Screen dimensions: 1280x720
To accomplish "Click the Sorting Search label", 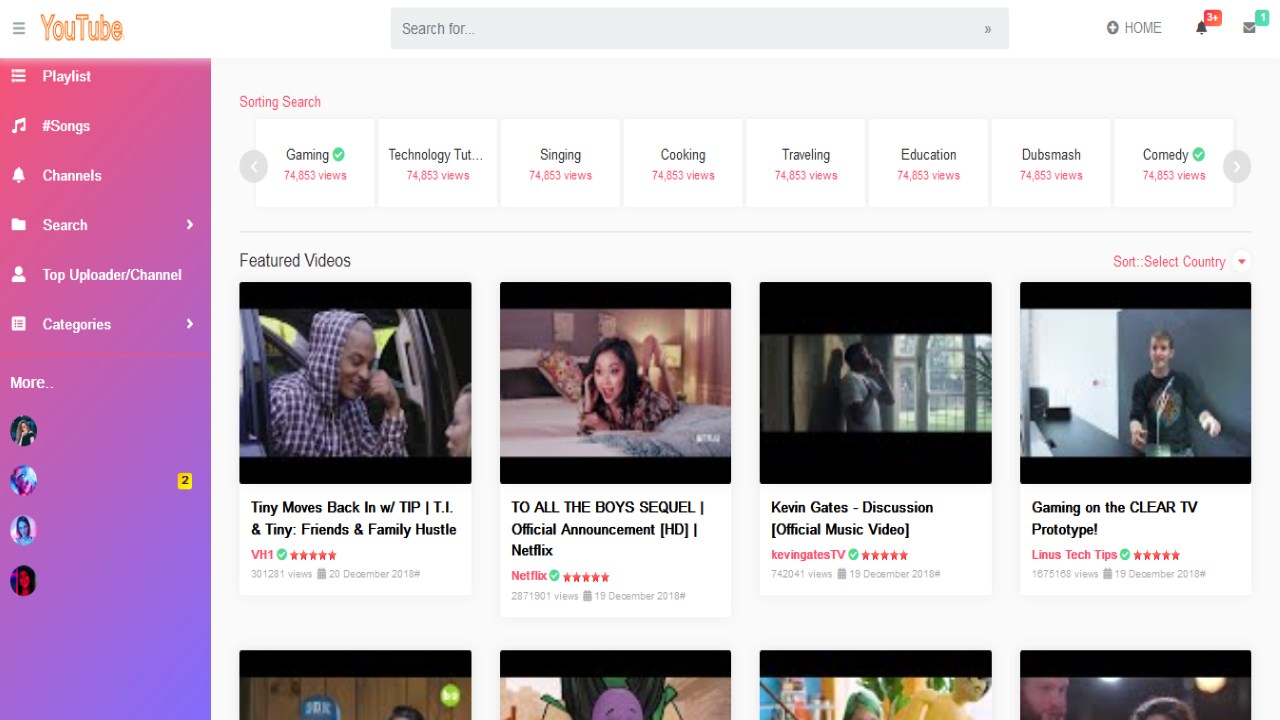I will coord(280,102).
